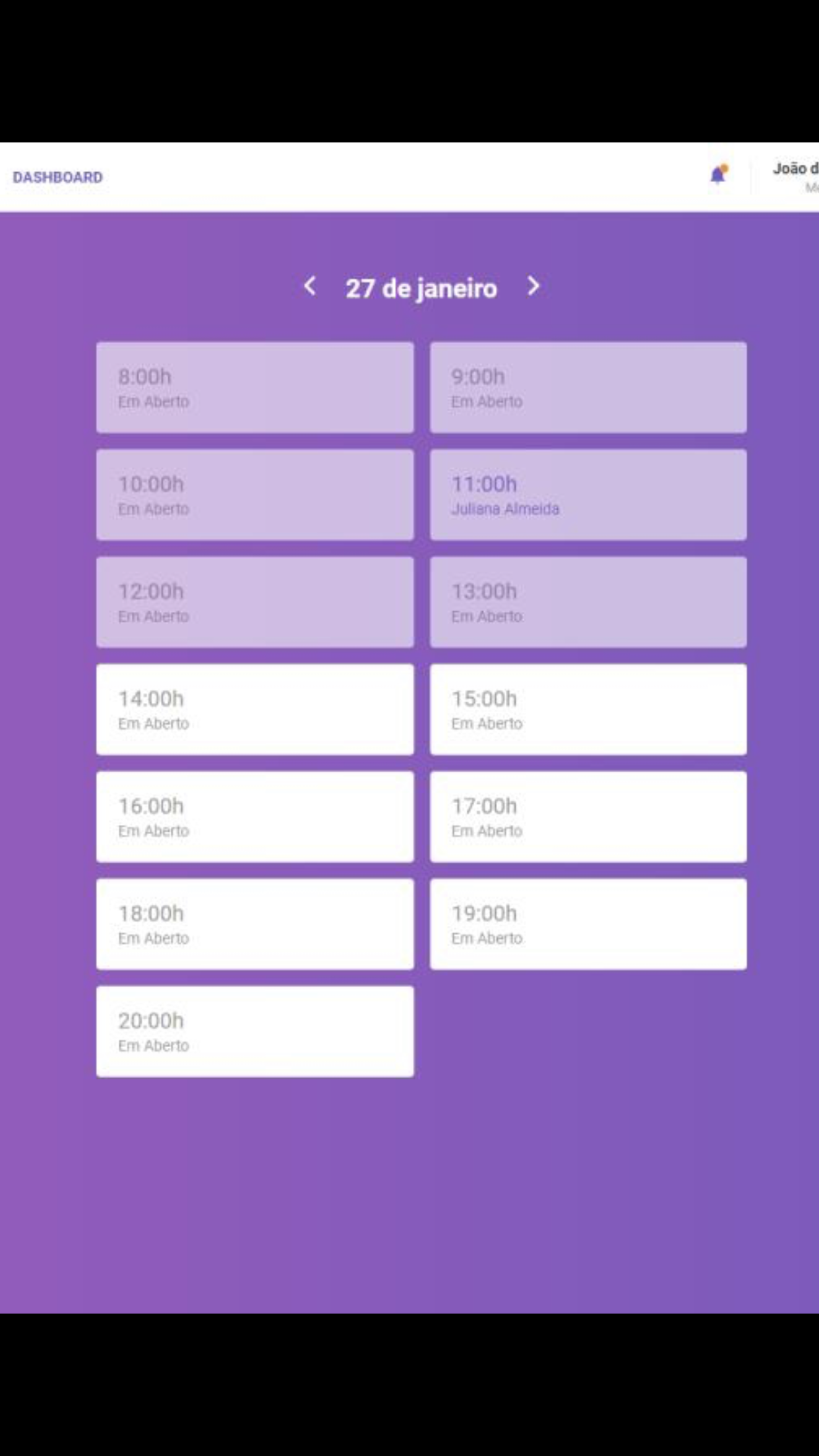Pick the 16:00h appointment card
Screen dimensions: 819x1456
255,817
